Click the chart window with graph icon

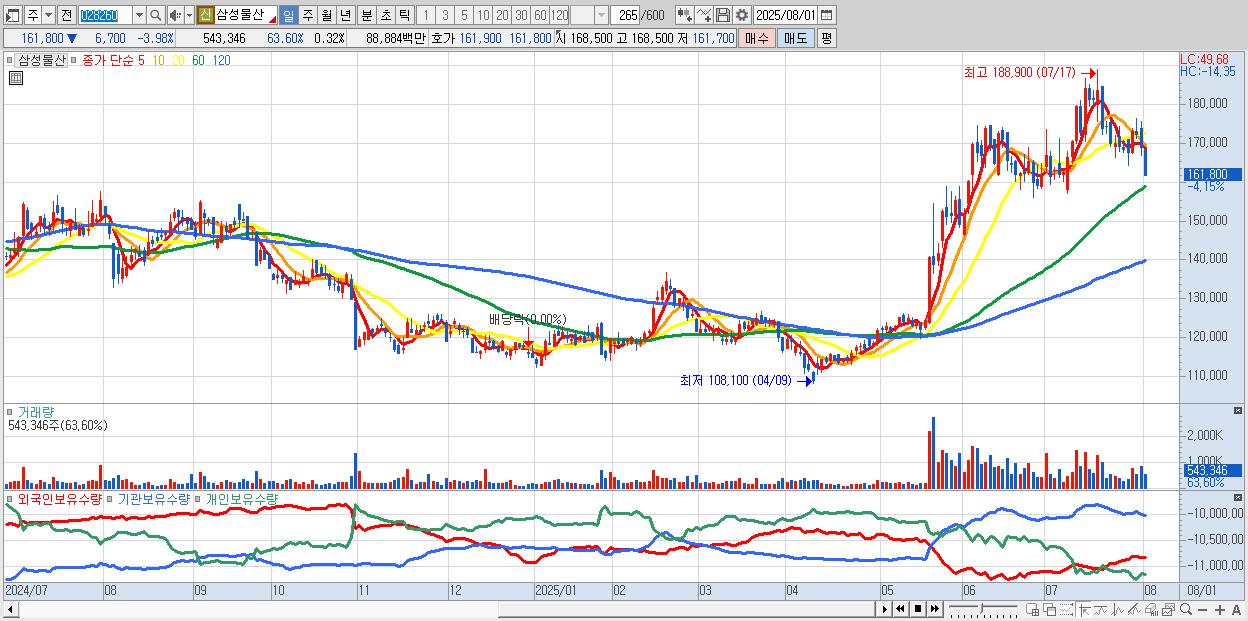point(1169,610)
